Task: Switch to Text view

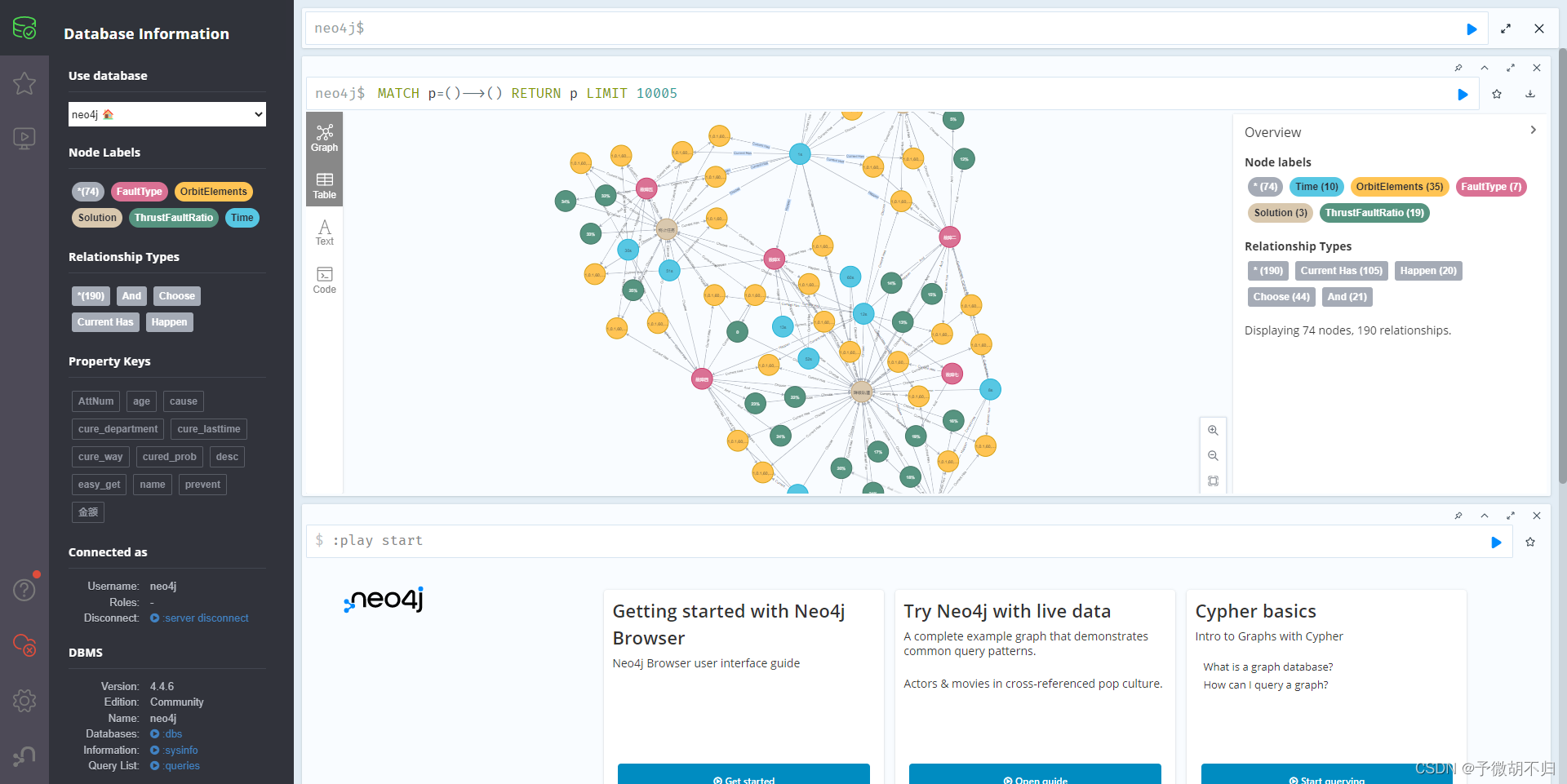Action: point(324,233)
